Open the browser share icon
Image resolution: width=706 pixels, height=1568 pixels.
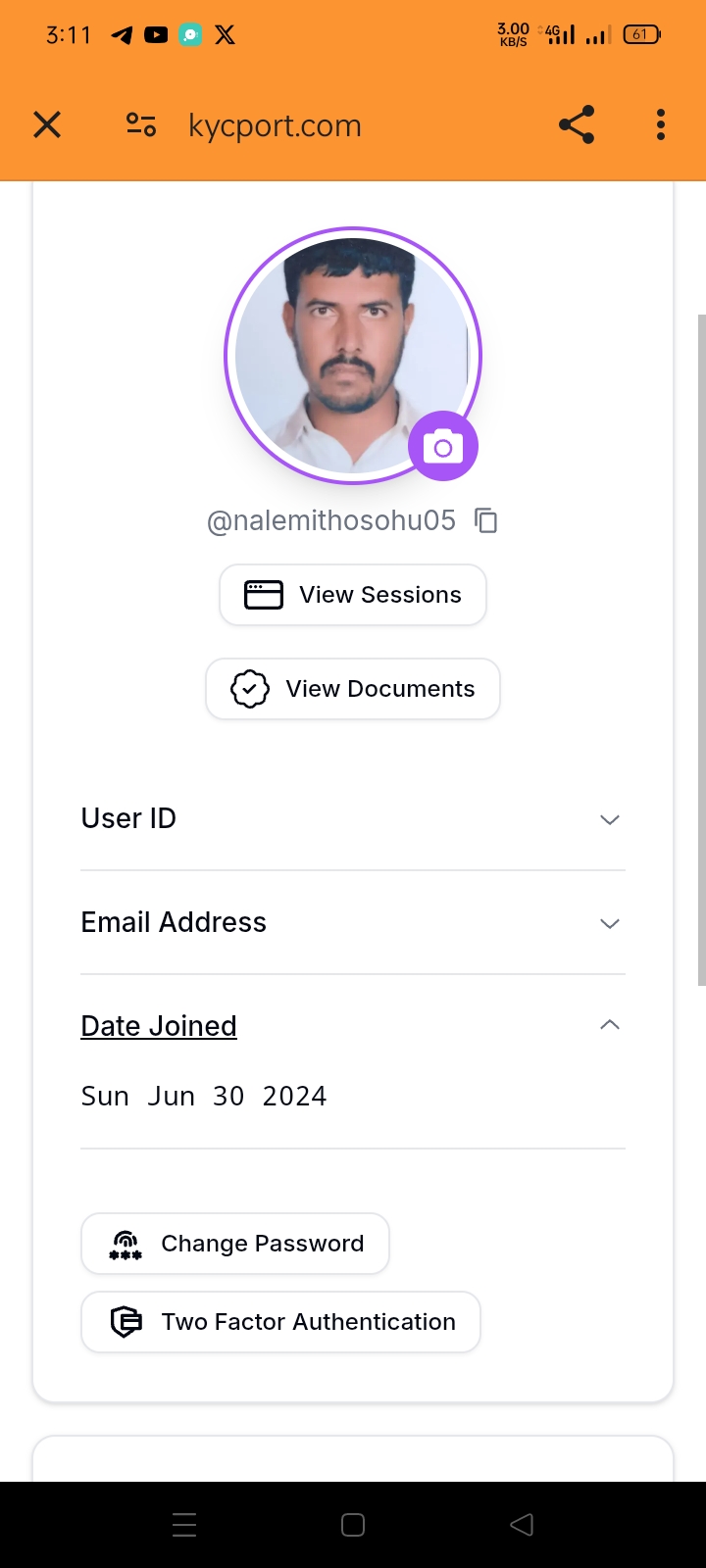[577, 124]
